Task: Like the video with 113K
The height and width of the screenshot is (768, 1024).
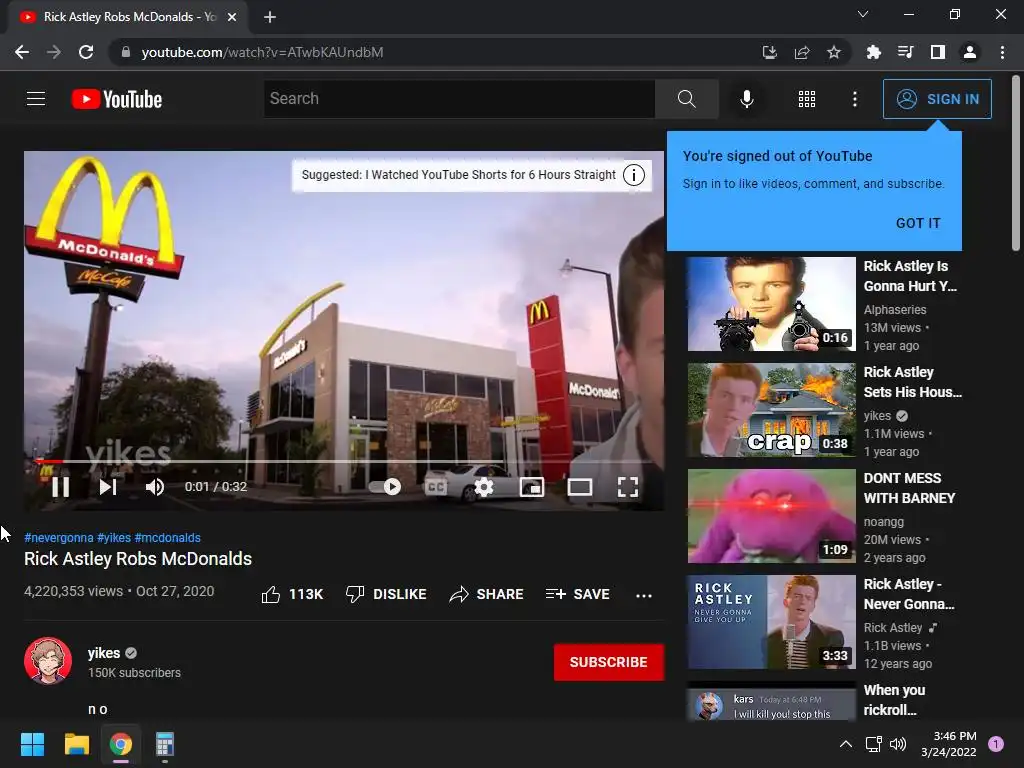Action: (x=292, y=594)
